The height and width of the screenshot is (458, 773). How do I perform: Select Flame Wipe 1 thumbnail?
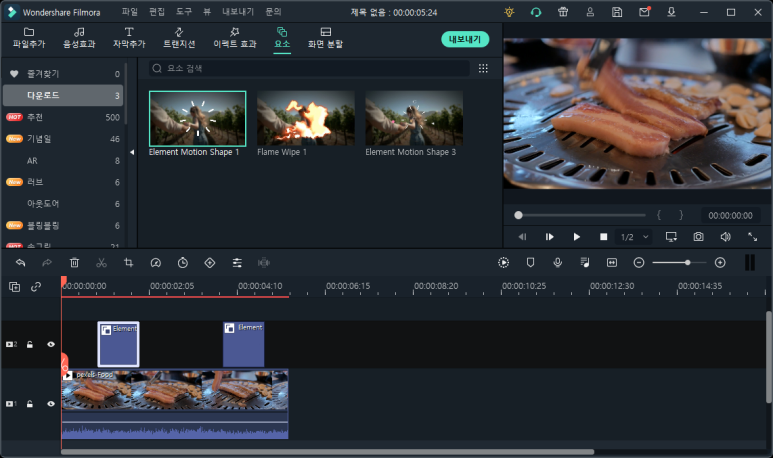(306, 118)
